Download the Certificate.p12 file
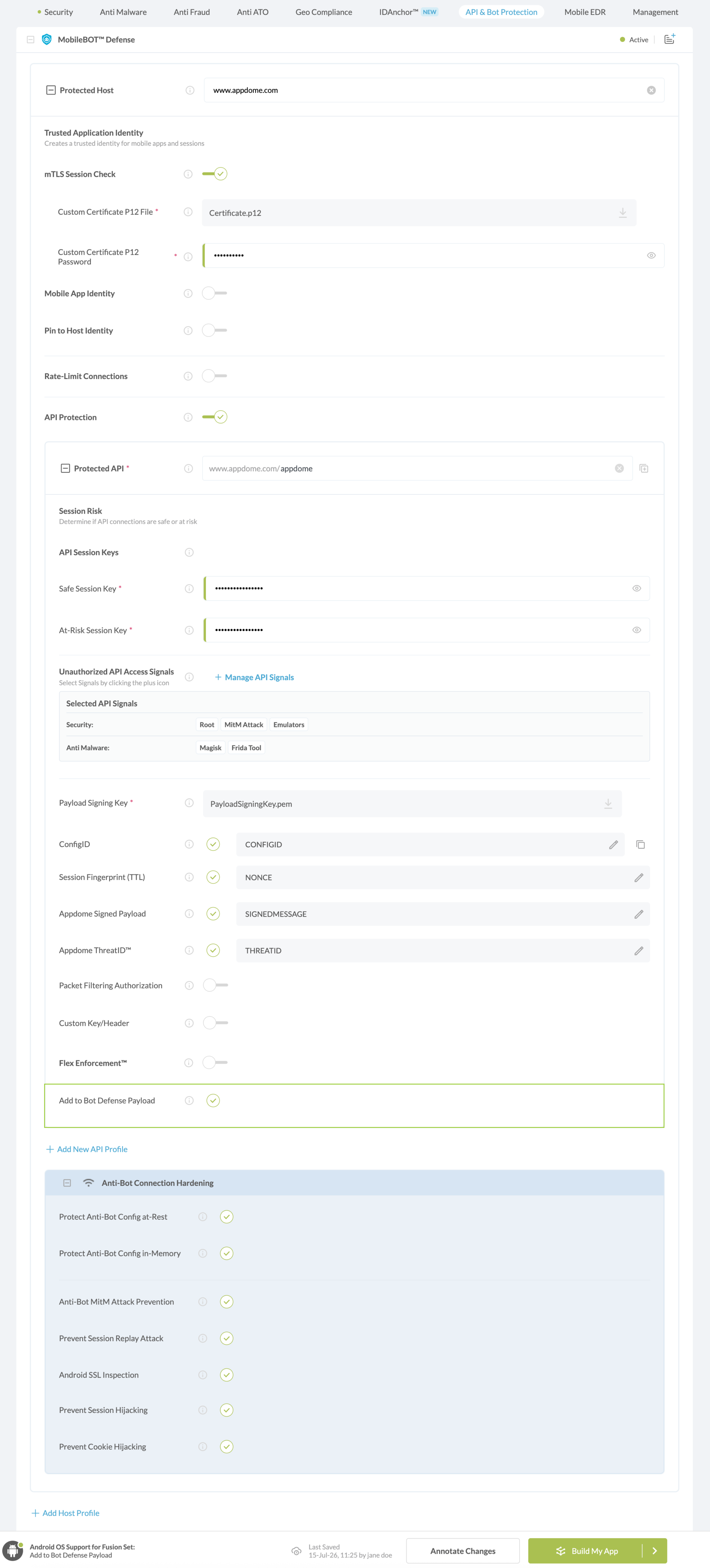 tap(622, 213)
